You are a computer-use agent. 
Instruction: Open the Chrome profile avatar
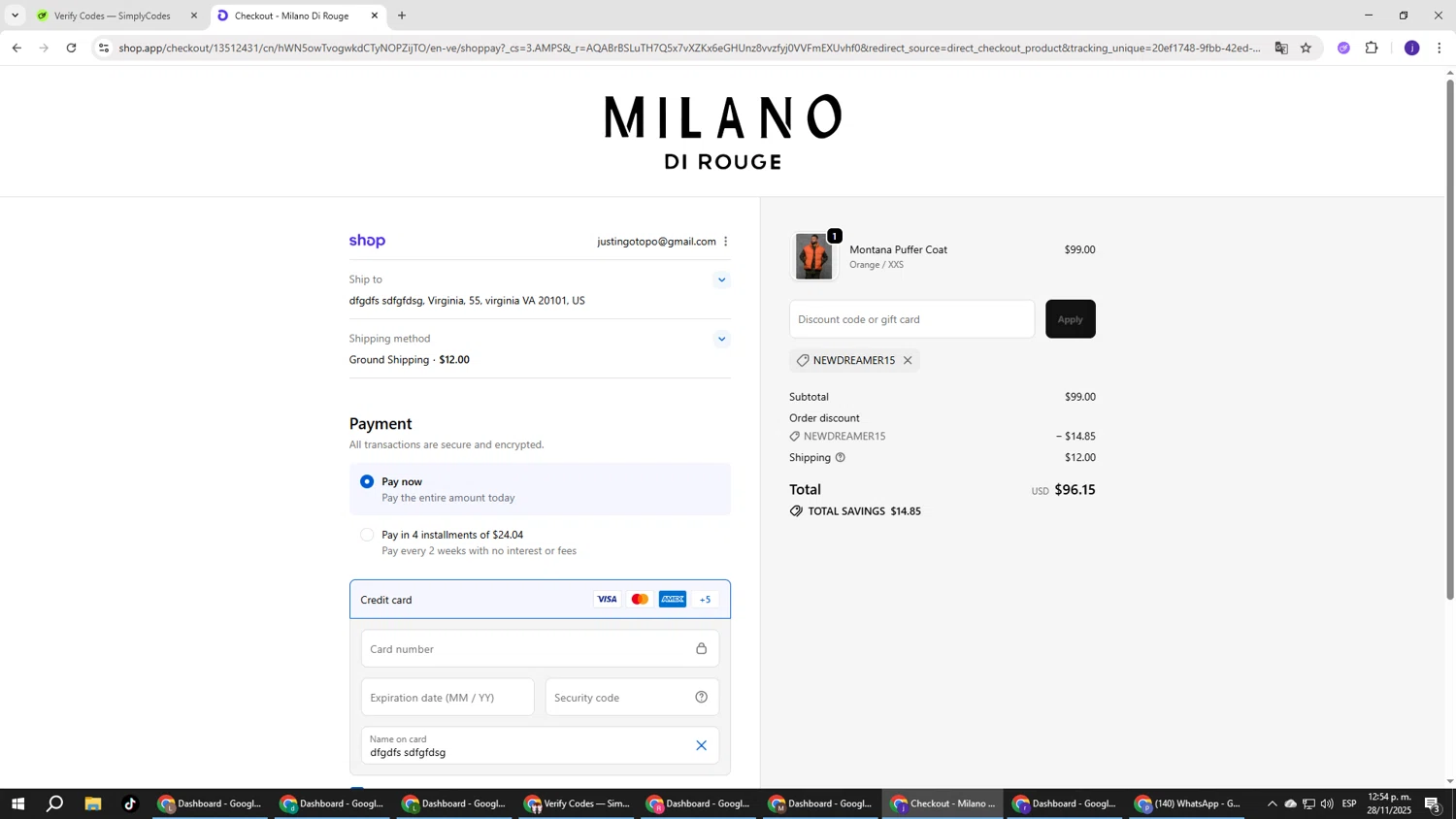coord(1412,48)
